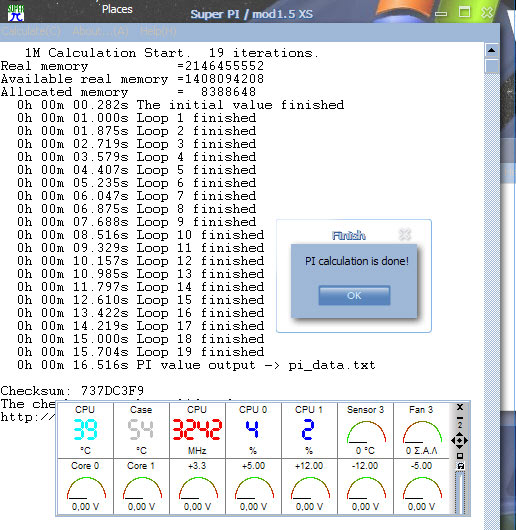Click the vertical slider on monitor panel
Image resolution: width=516 pixels, height=530 pixels.
tap(460, 493)
